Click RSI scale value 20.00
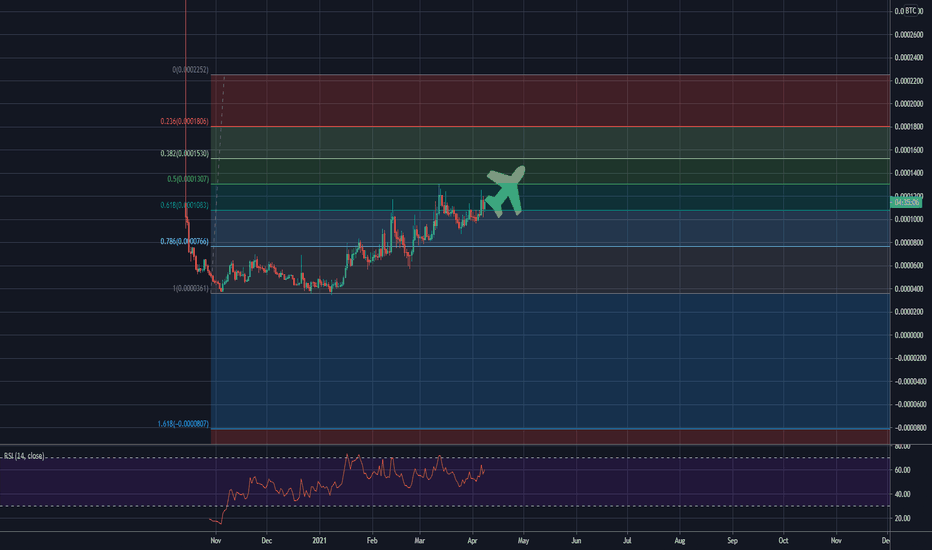The width and height of the screenshot is (932, 550). coord(902,518)
